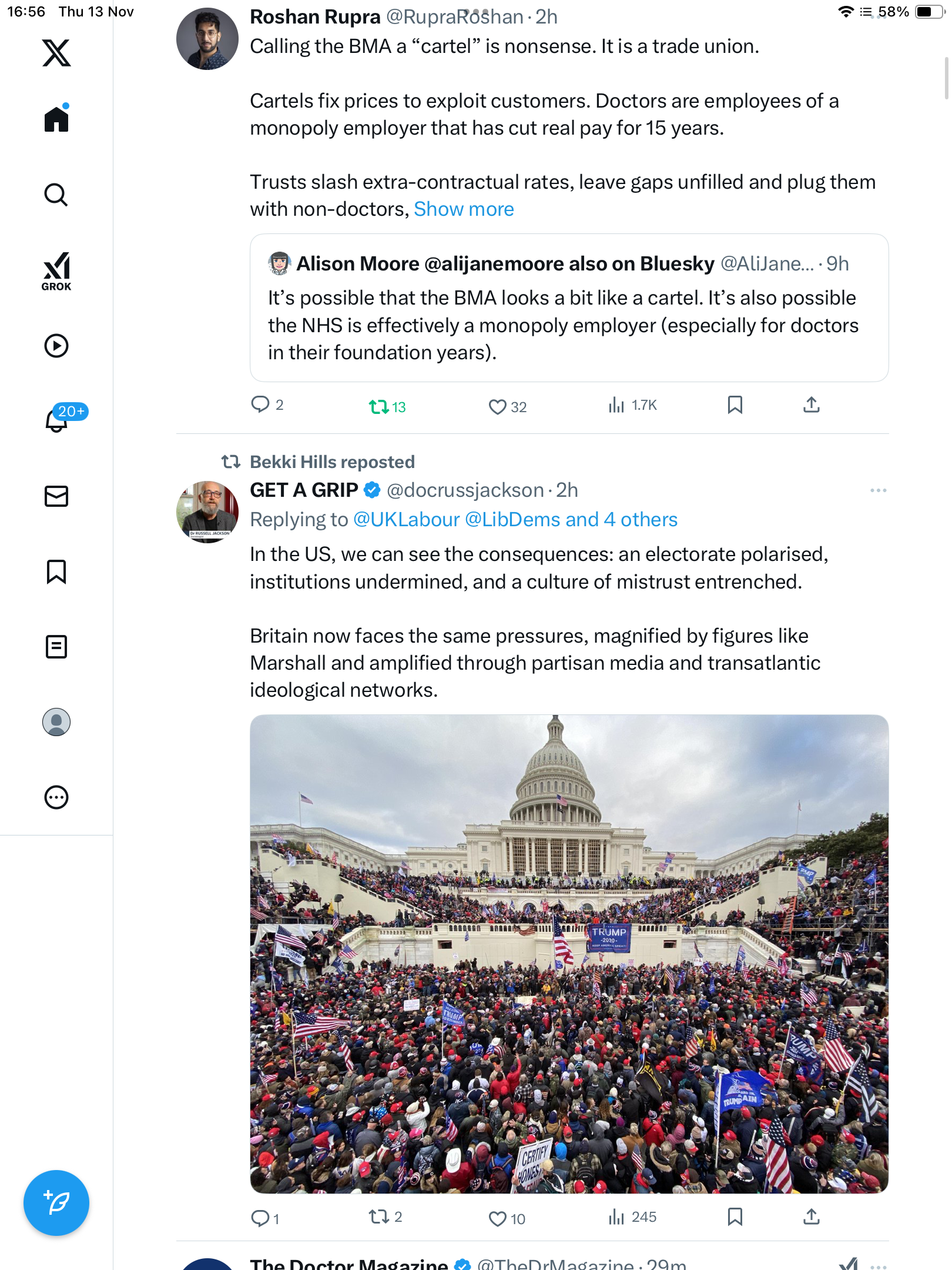Open the profile page from sidebar

(x=56, y=722)
